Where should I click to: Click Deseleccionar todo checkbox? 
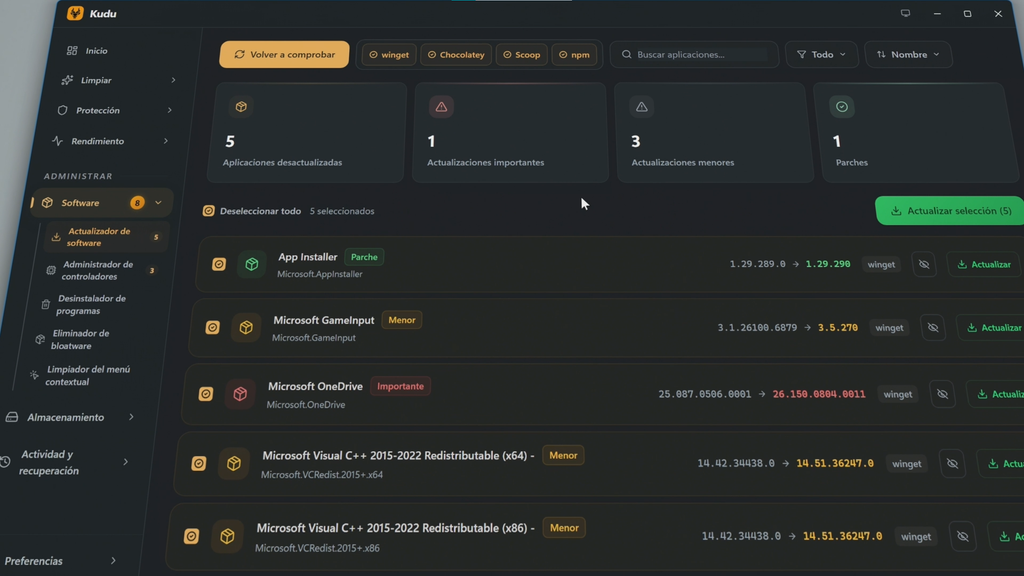(208, 211)
